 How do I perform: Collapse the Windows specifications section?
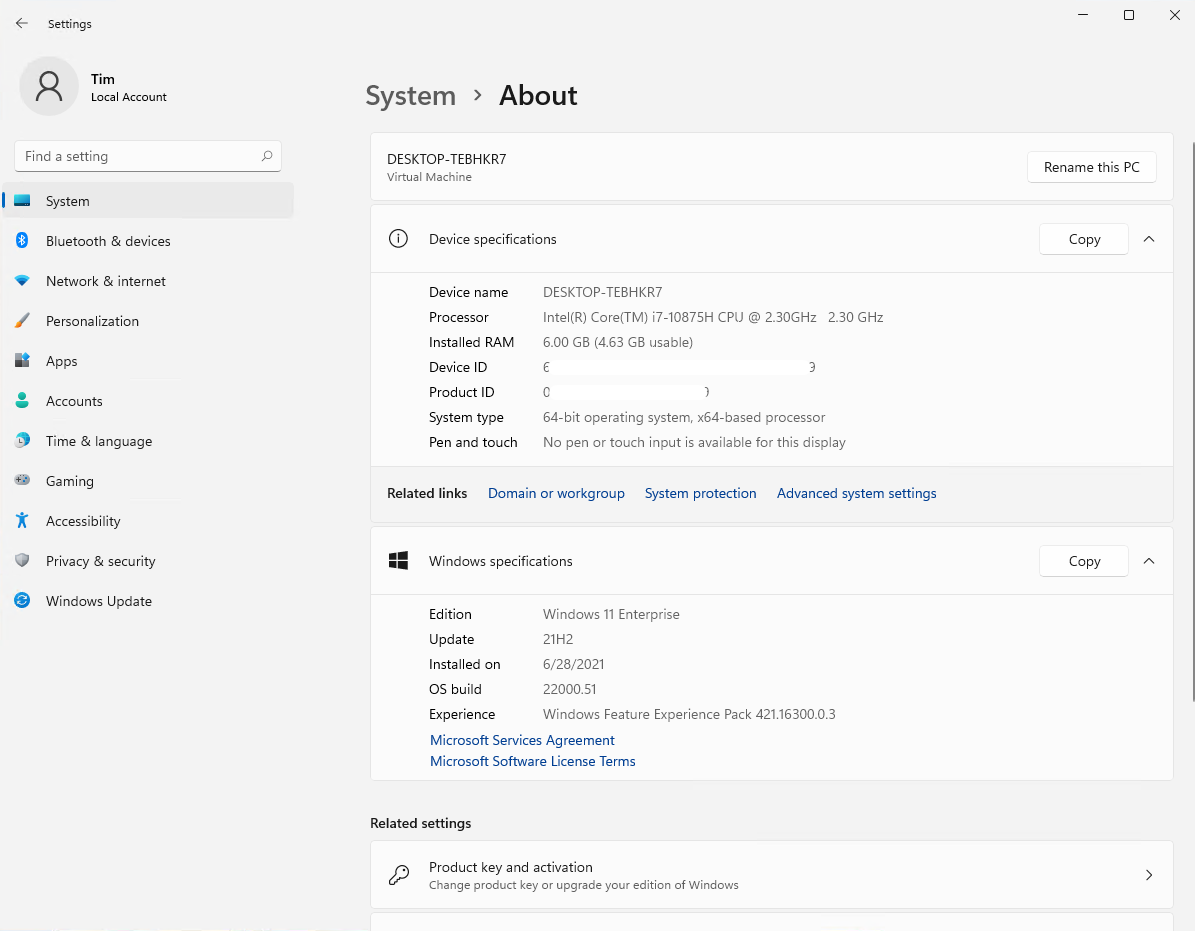(1149, 561)
